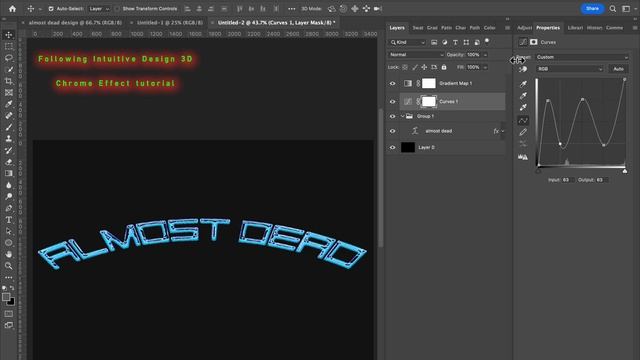The width and height of the screenshot is (640, 360).
Task: Select the edit-points curve mode icon
Action: 523,120
